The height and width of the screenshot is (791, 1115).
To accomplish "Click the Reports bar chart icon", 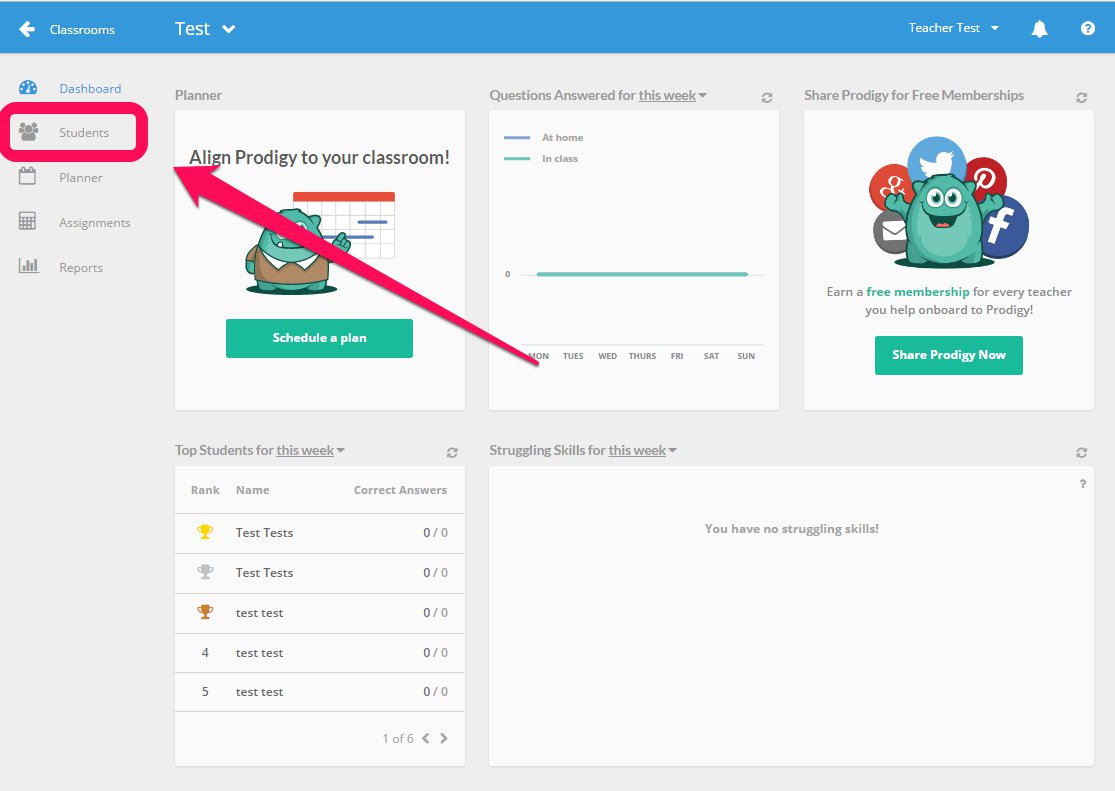I will [x=28, y=266].
